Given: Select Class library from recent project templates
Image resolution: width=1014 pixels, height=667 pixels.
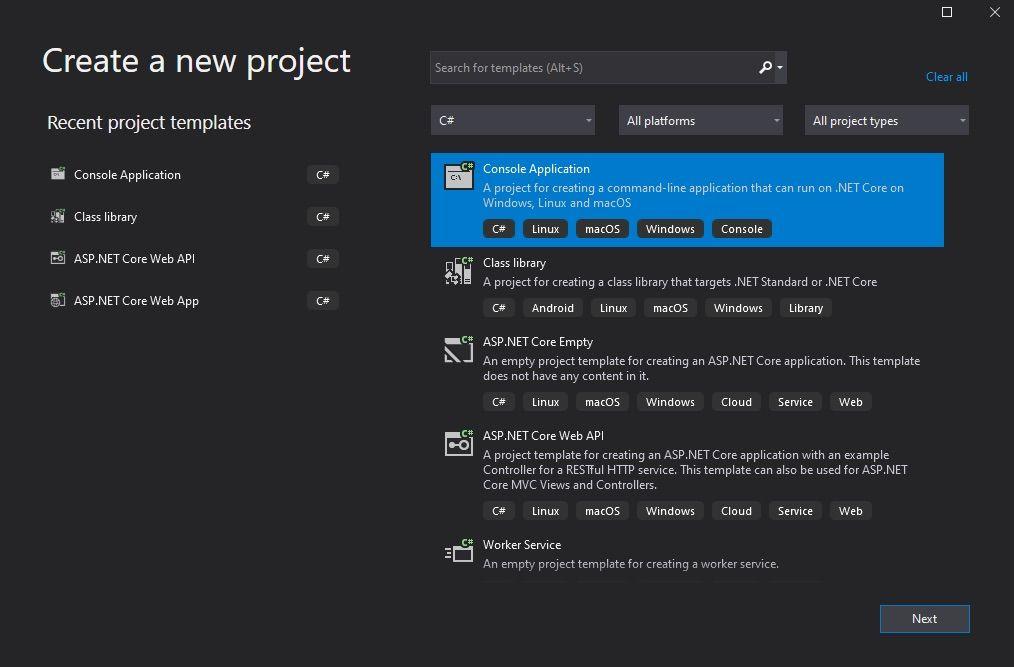Looking at the screenshot, I should [105, 216].
